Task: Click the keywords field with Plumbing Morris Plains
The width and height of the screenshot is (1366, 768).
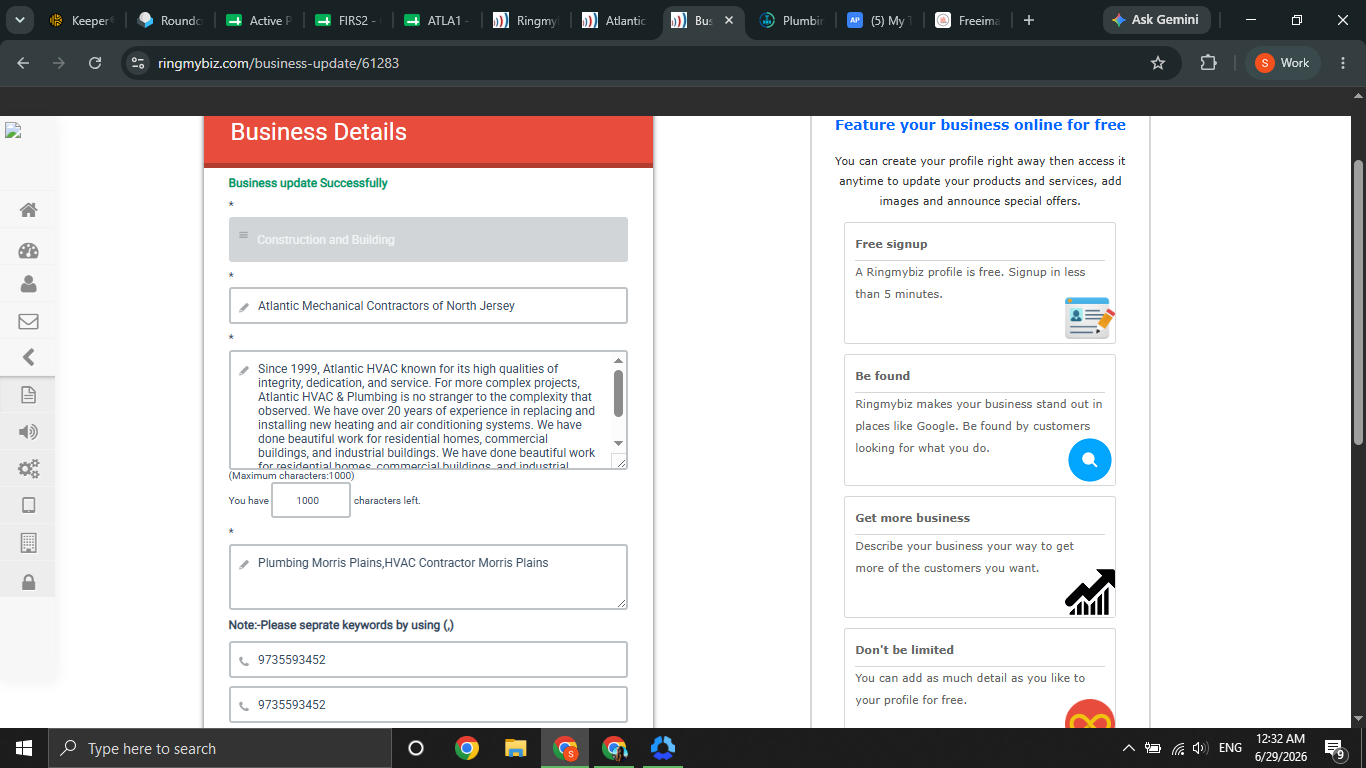Action: (428, 577)
